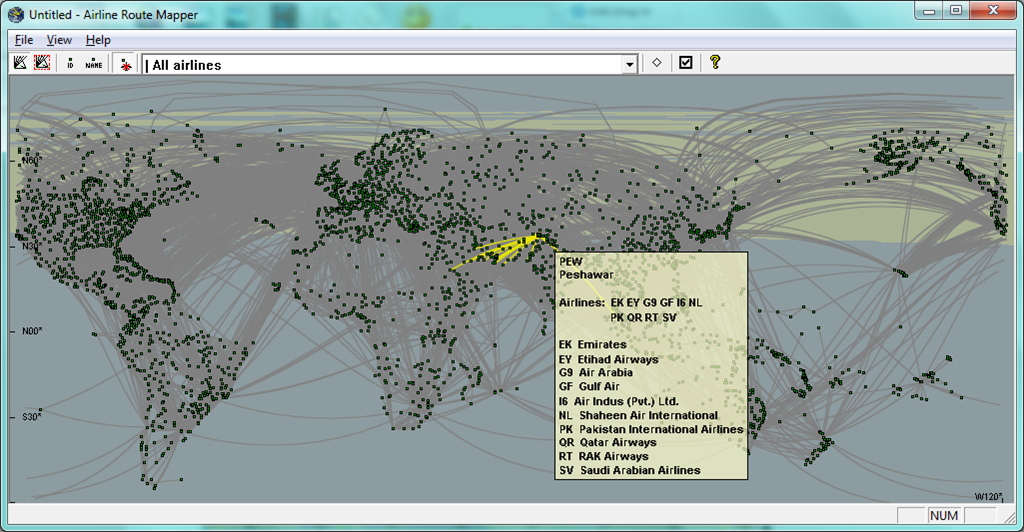Click the Peshawar name in tooltip
The height and width of the screenshot is (532, 1024).
pyautogui.click(x=586, y=275)
